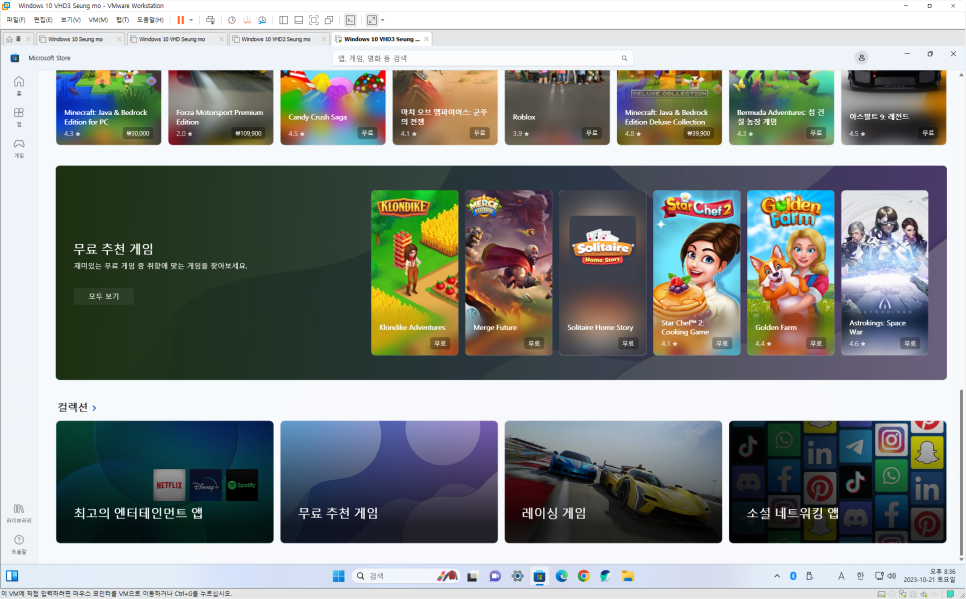This screenshot has height=599, width=966.
Task: Open the Windows Start button in the taskbar
Action: [338, 576]
